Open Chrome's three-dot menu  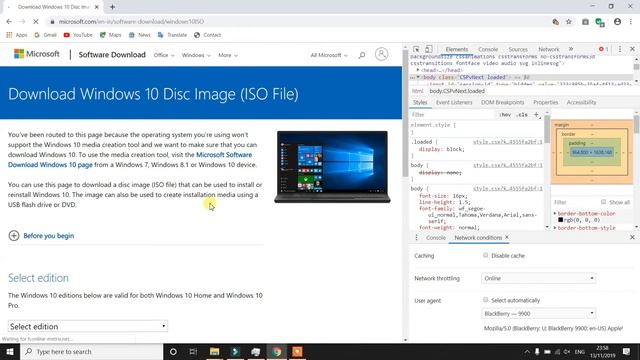[631, 22]
